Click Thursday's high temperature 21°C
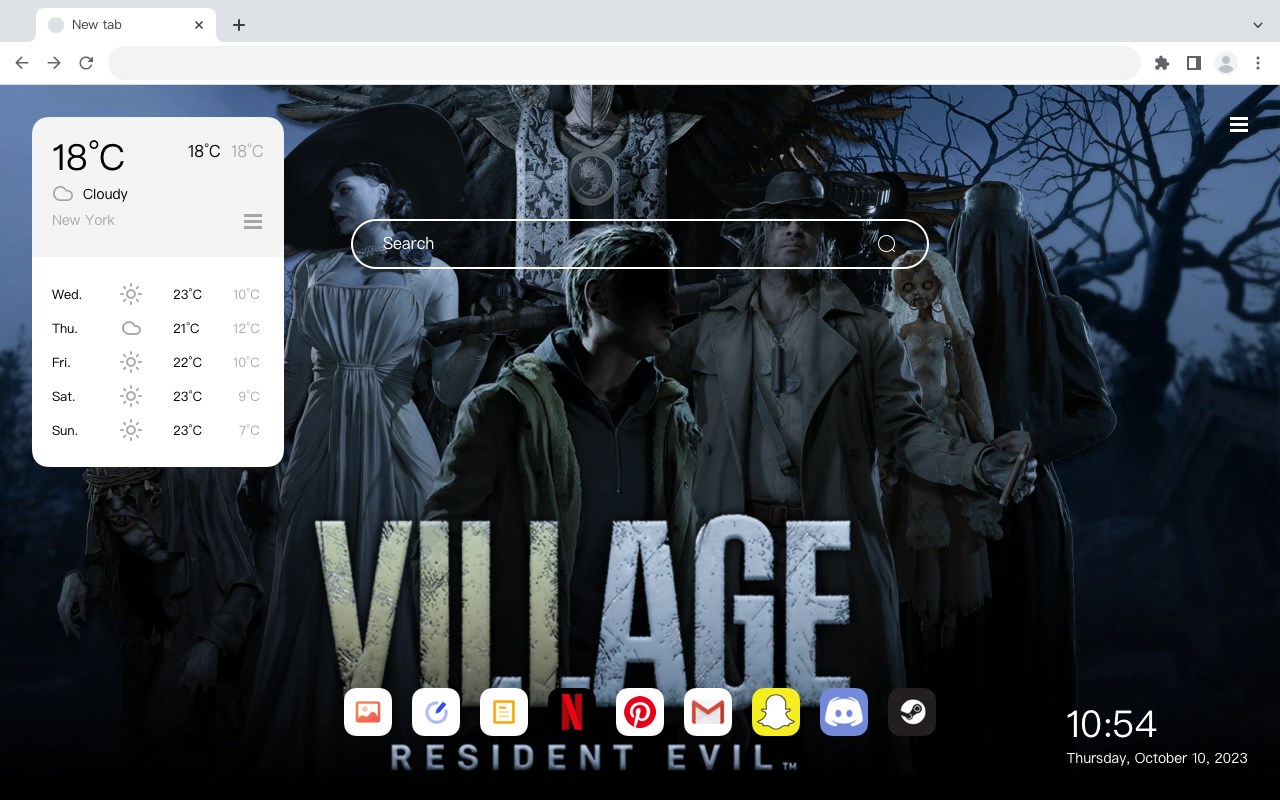 (186, 328)
